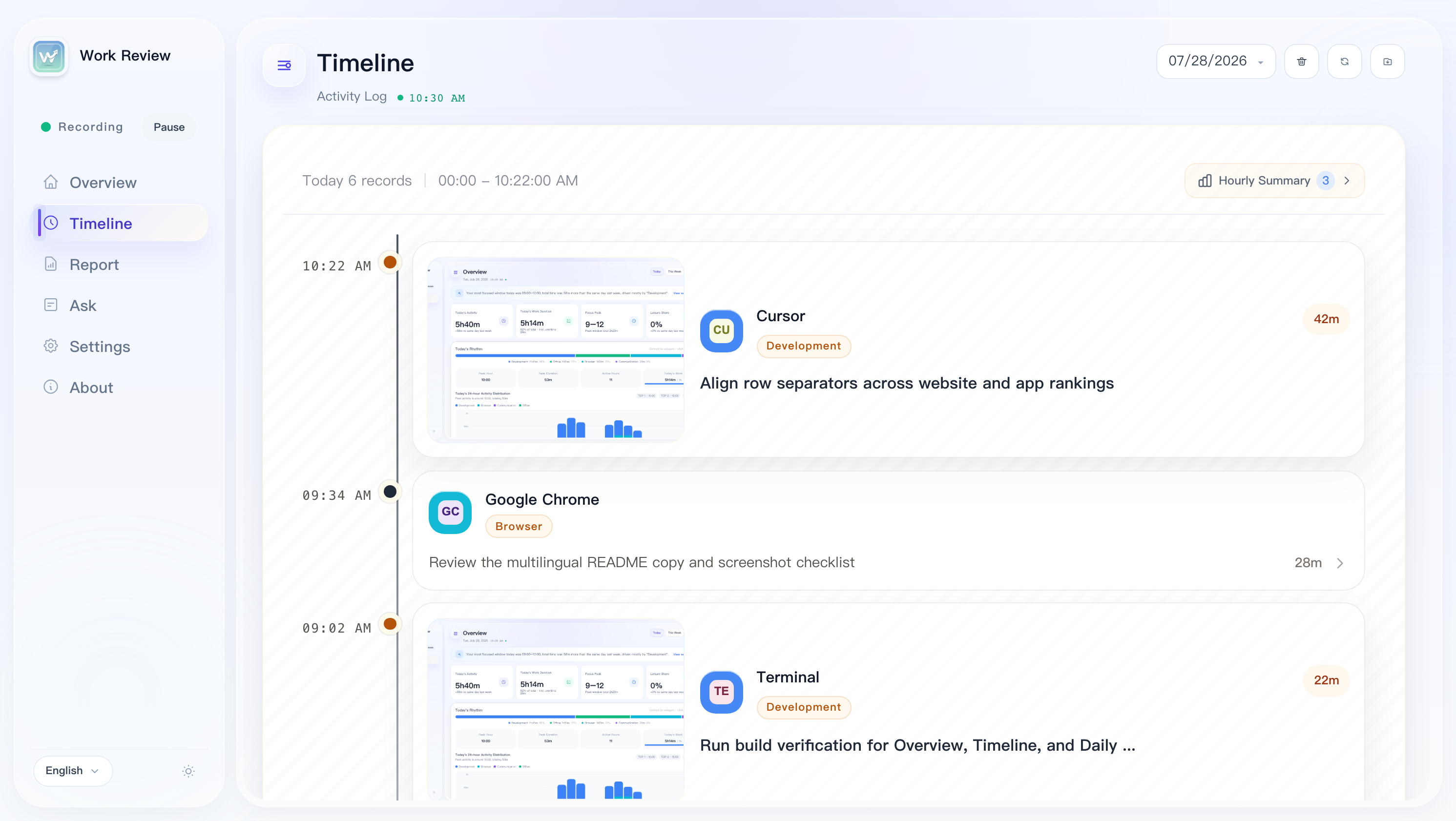Click the Development tag on Cursor record
This screenshot has width=1456, height=821.
tap(803, 346)
